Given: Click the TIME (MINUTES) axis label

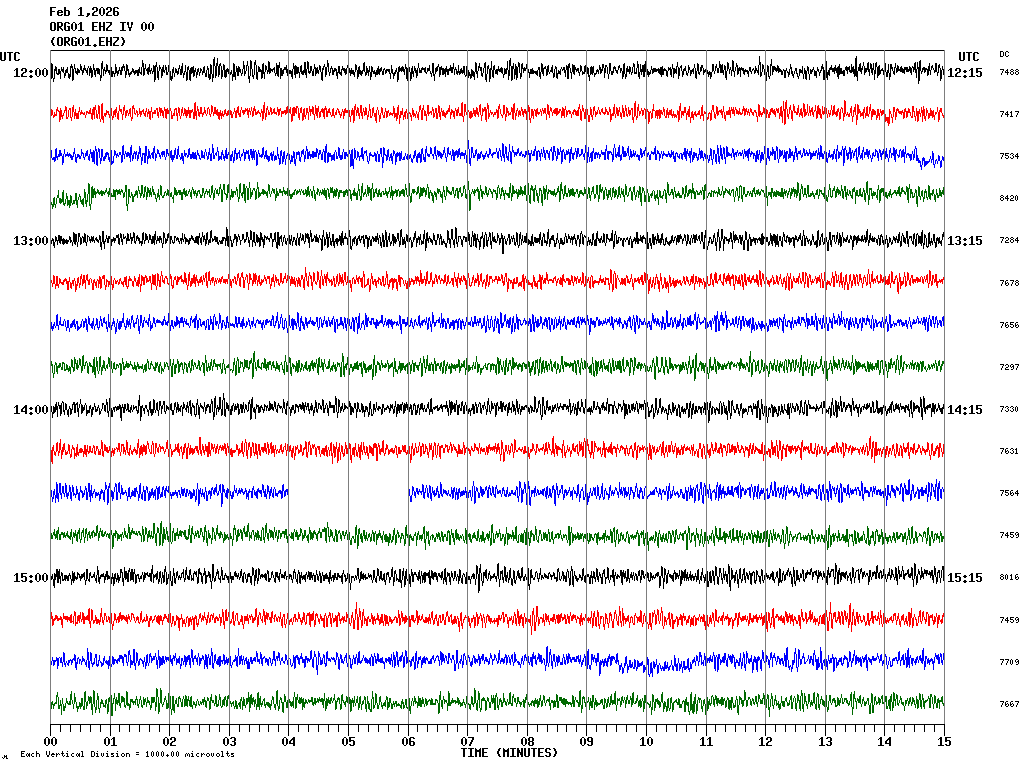Looking at the screenshot, I should click(509, 752).
